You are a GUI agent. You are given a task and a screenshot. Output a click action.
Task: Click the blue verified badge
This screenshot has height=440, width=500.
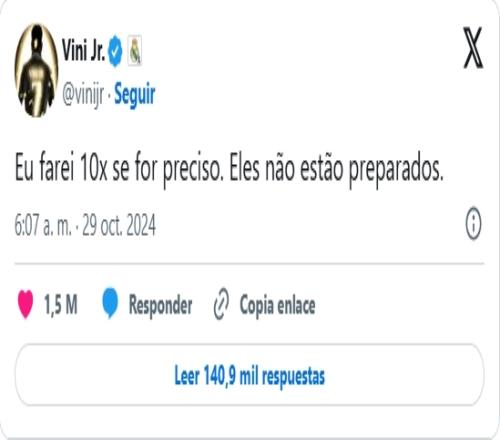[x=115, y=51]
